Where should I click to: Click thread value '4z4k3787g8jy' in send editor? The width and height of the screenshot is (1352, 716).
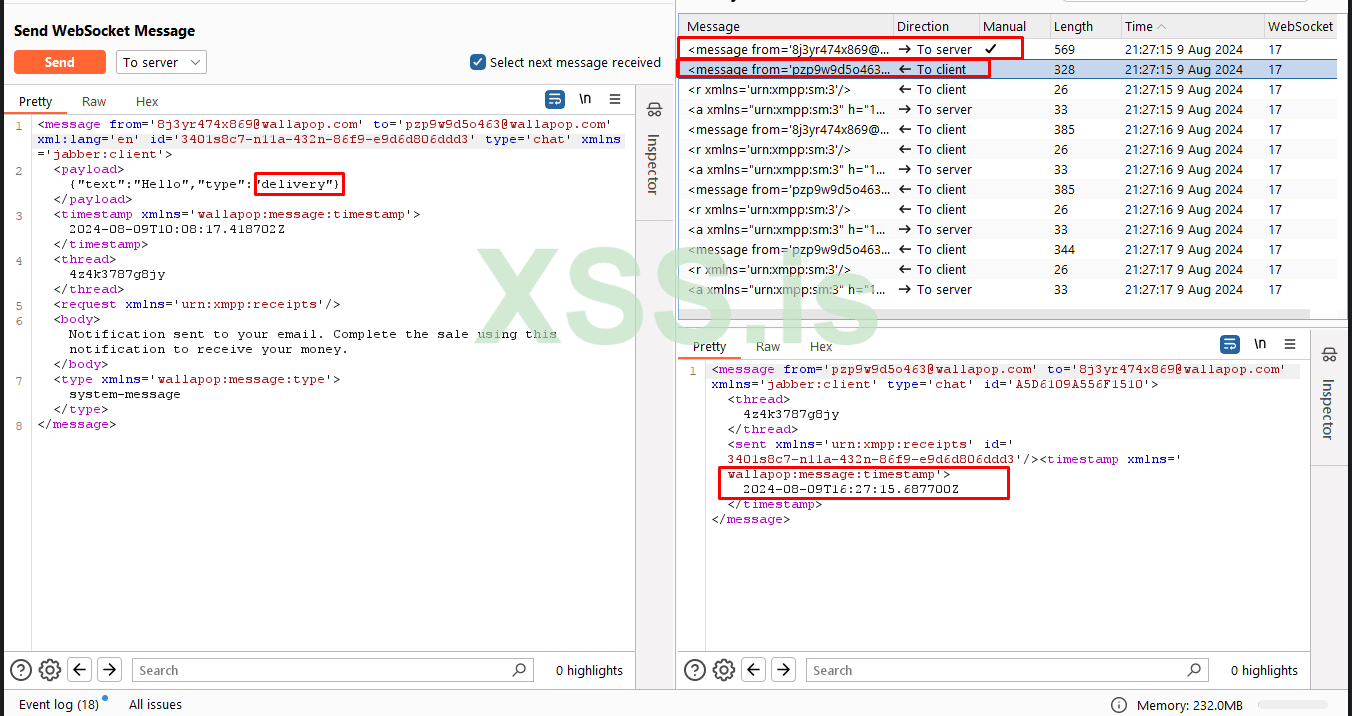click(116, 274)
